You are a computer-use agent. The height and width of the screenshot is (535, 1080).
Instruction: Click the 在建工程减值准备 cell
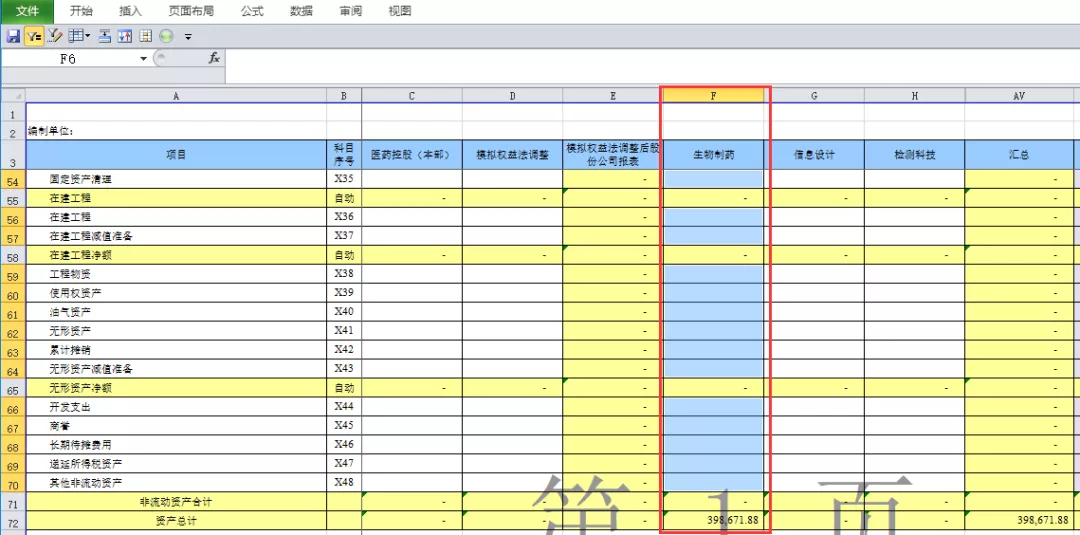[176, 236]
